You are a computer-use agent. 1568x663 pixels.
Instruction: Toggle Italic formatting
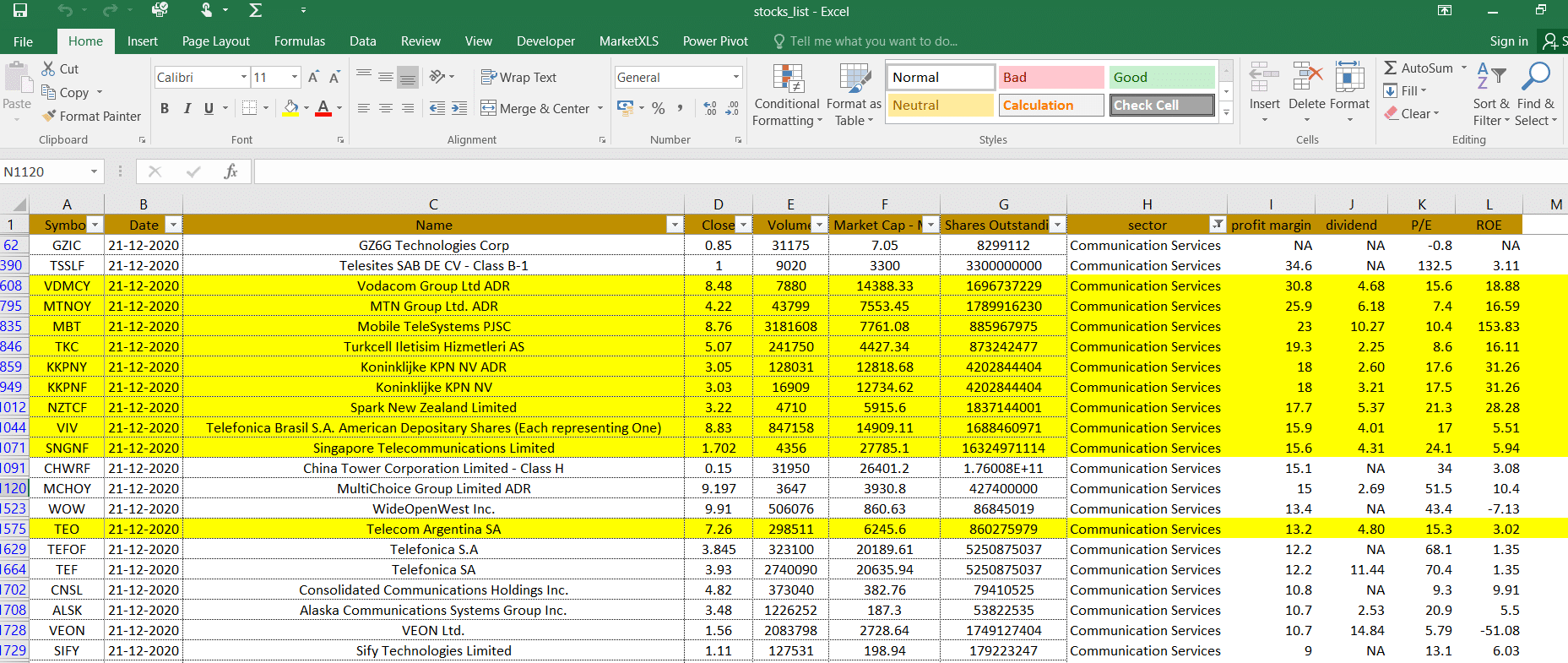point(187,108)
